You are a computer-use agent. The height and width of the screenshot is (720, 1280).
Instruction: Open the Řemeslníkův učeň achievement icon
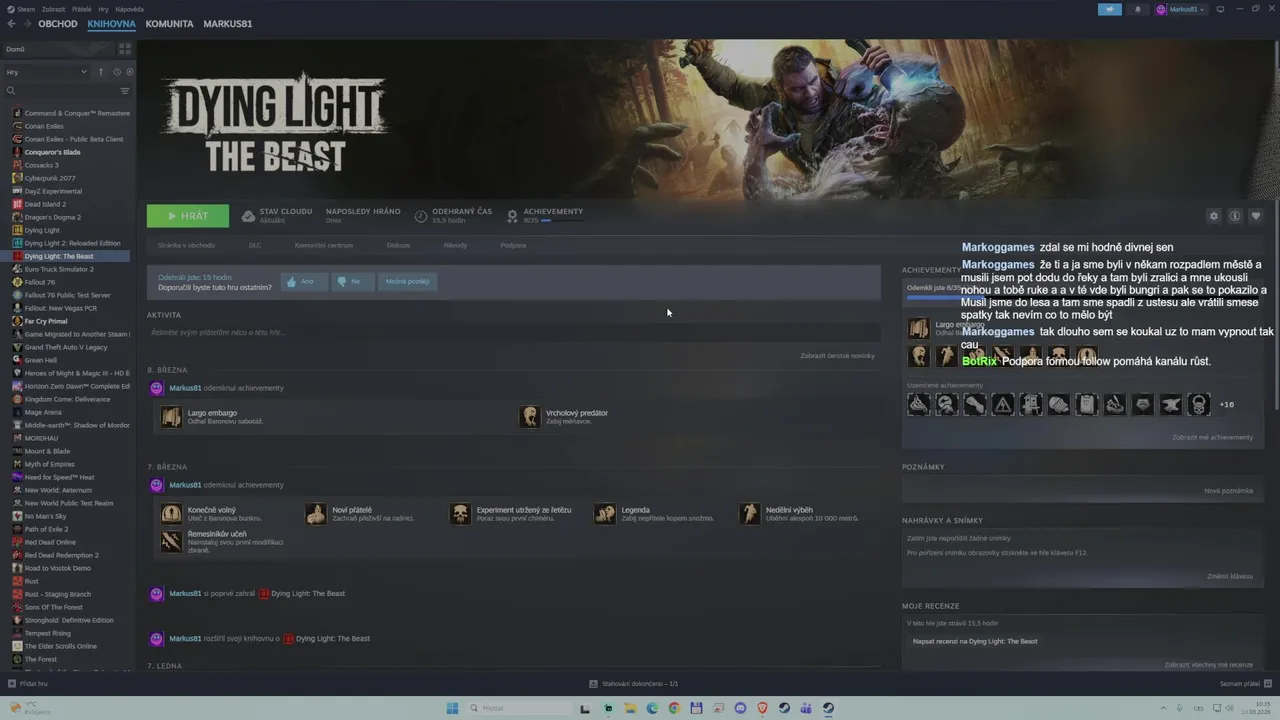pyautogui.click(x=172, y=541)
